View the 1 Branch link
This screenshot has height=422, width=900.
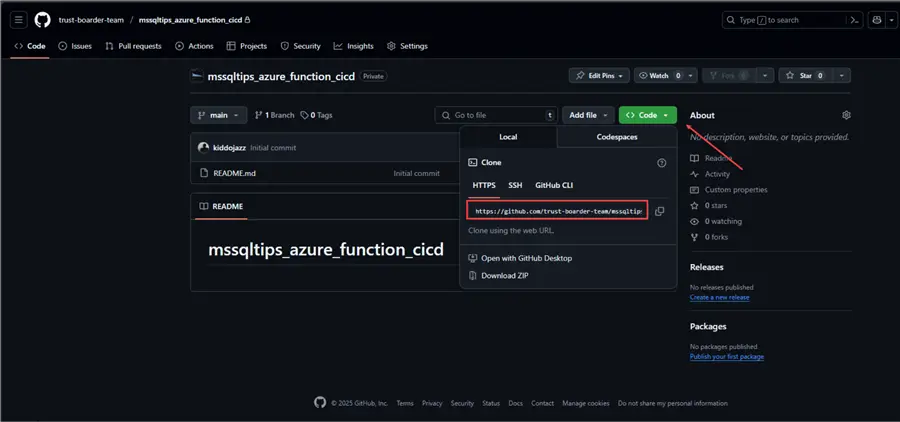(x=274, y=115)
